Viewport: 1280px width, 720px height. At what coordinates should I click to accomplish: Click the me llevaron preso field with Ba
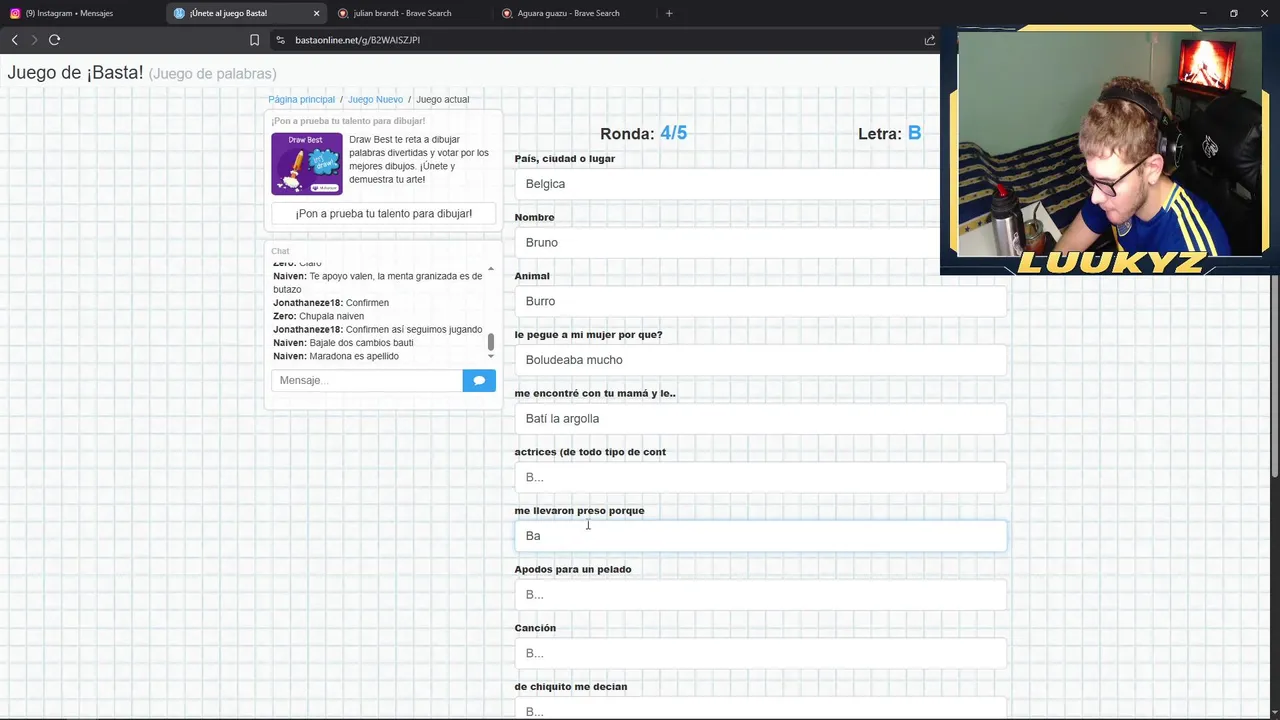coord(760,536)
